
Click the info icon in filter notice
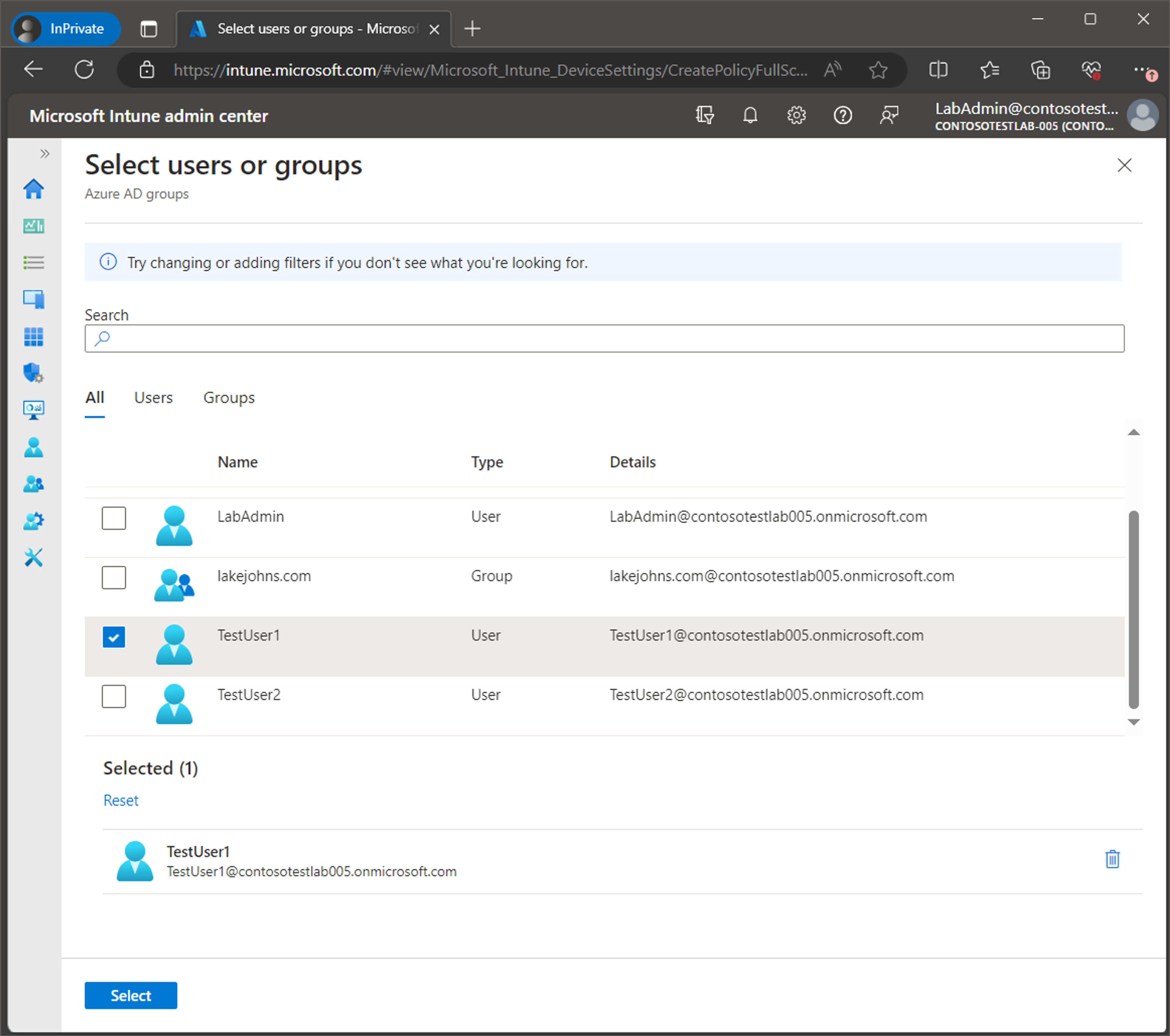coord(108,262)
